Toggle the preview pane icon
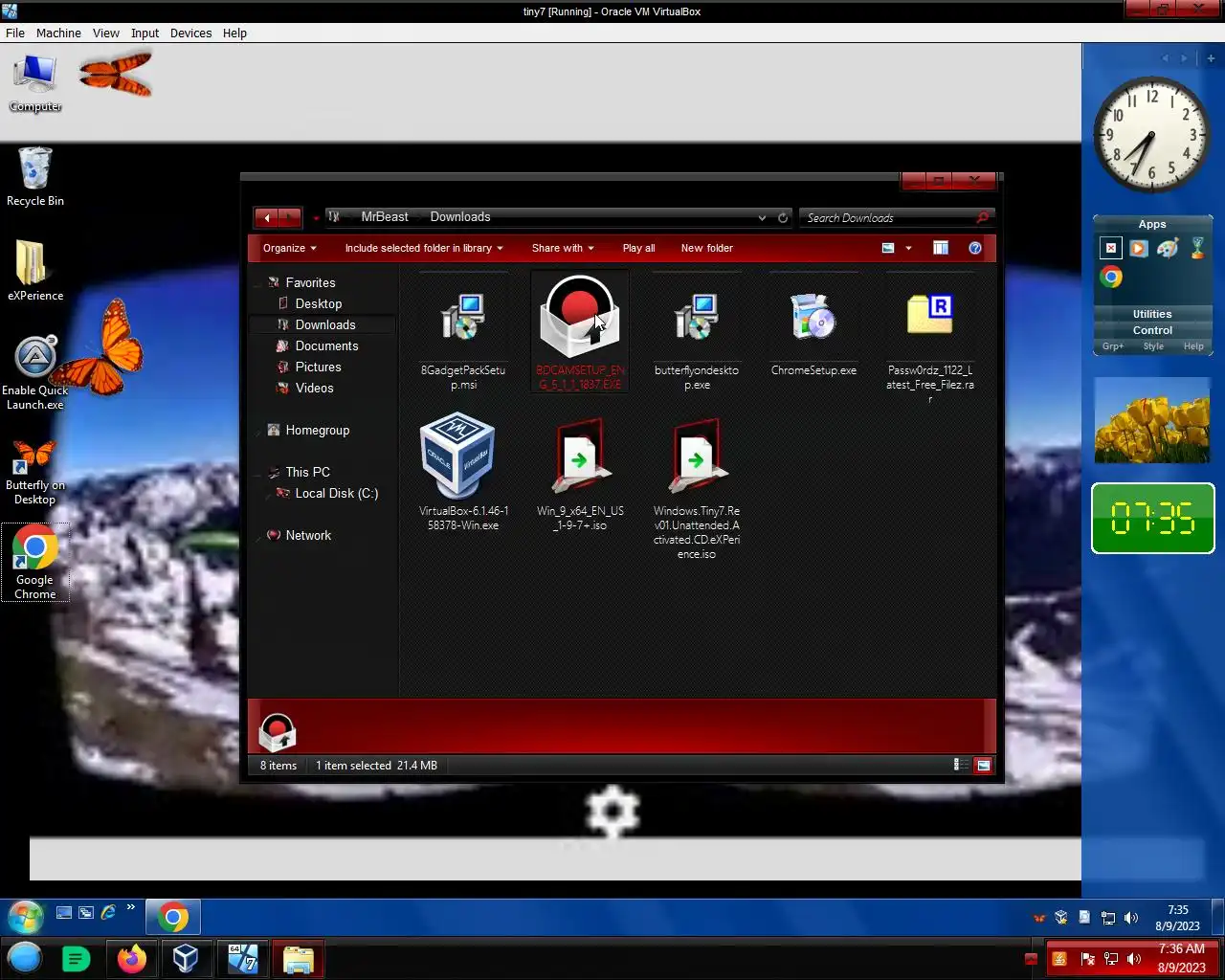The width and height of the screenshot is (1225, 980). 941,248
